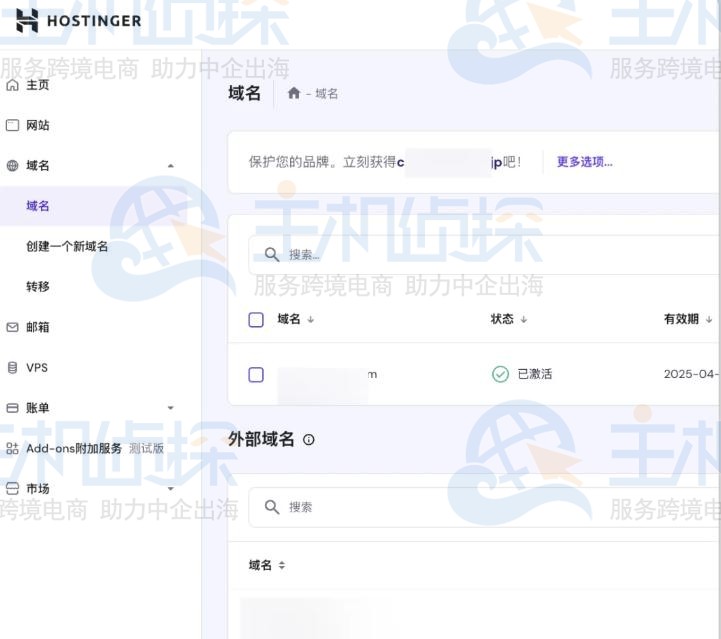Screen dimensions: 721x639
Task: Click the 更多选项... link
Action: click(x=584, y=162)
